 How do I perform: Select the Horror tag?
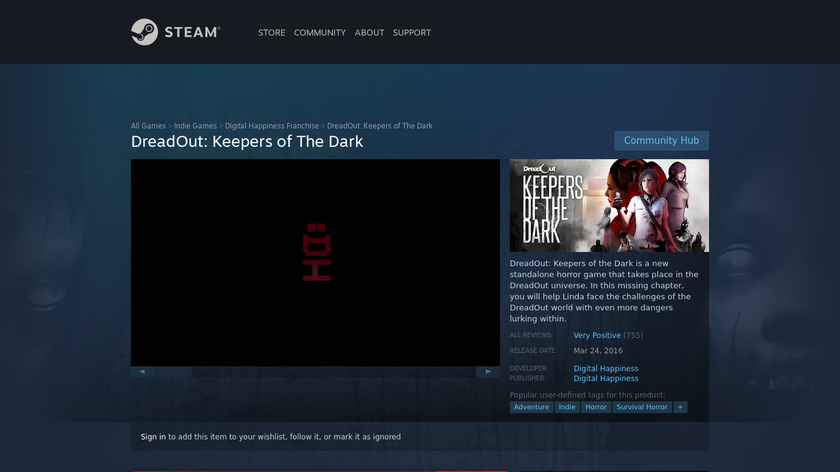point(596,407)
